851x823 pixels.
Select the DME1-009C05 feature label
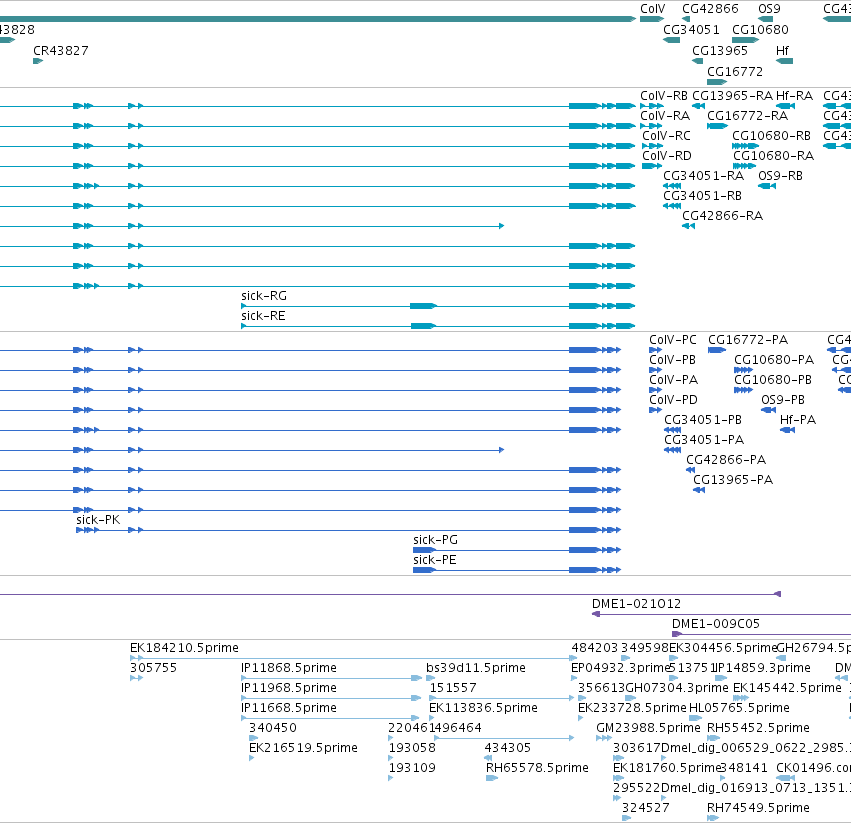pyautogui.click(x=715, y=624)
